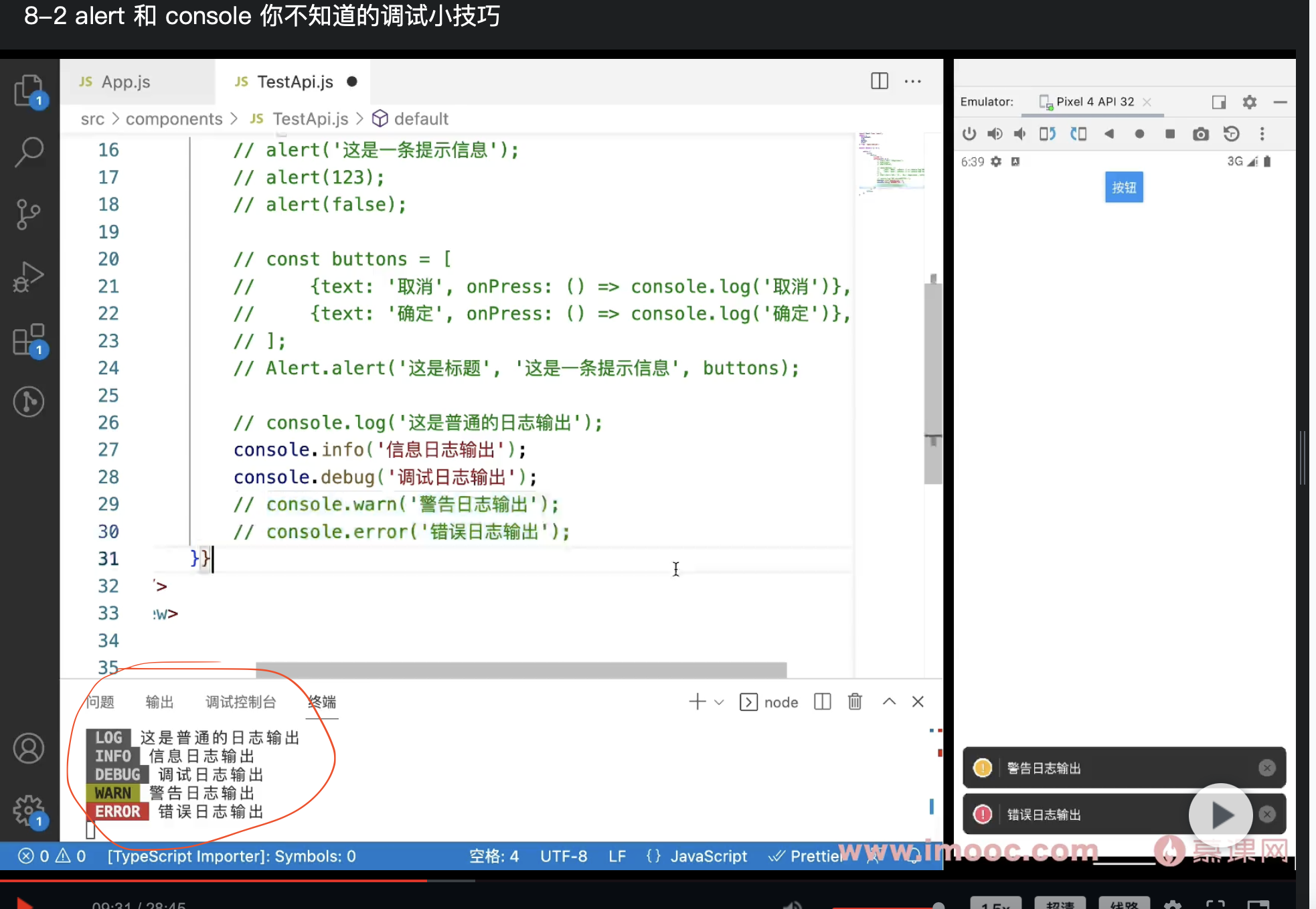1316x909 pixels.
Task: Change the UTF-8 encoding in status bar
Action: [x=564, y=856]
